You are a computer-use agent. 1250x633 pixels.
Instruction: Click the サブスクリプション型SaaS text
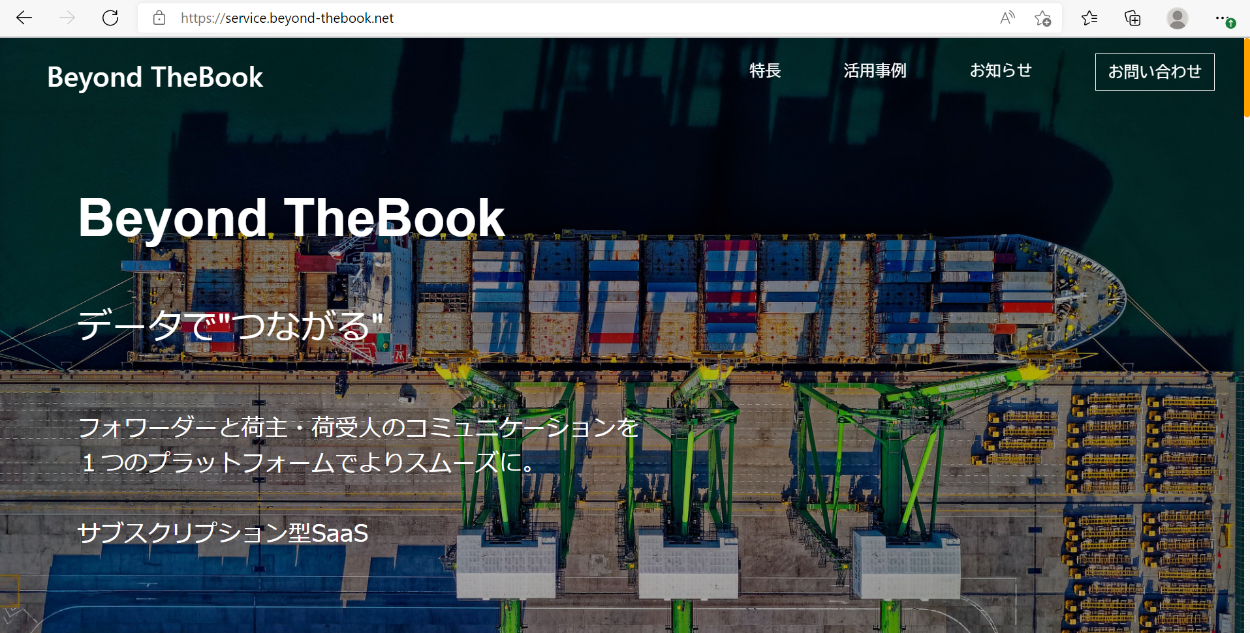[223, 534]
